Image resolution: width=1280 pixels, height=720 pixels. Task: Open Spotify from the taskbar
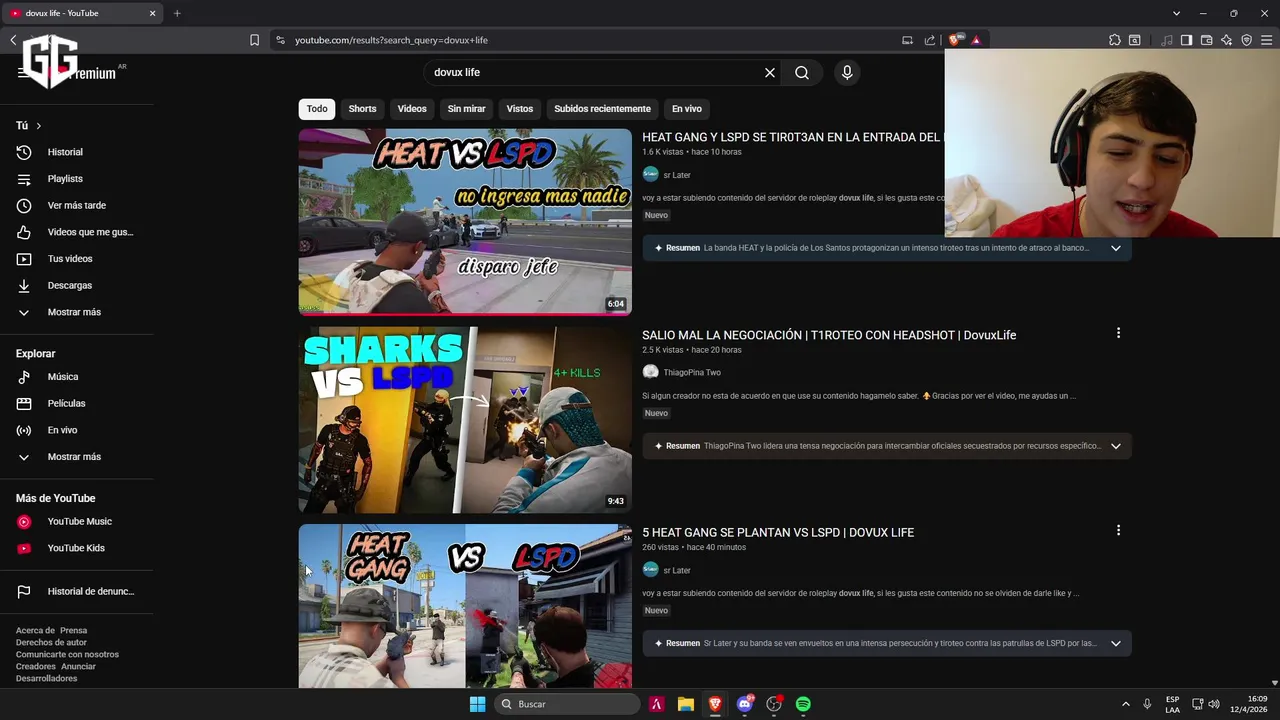(x=803, y=704)
